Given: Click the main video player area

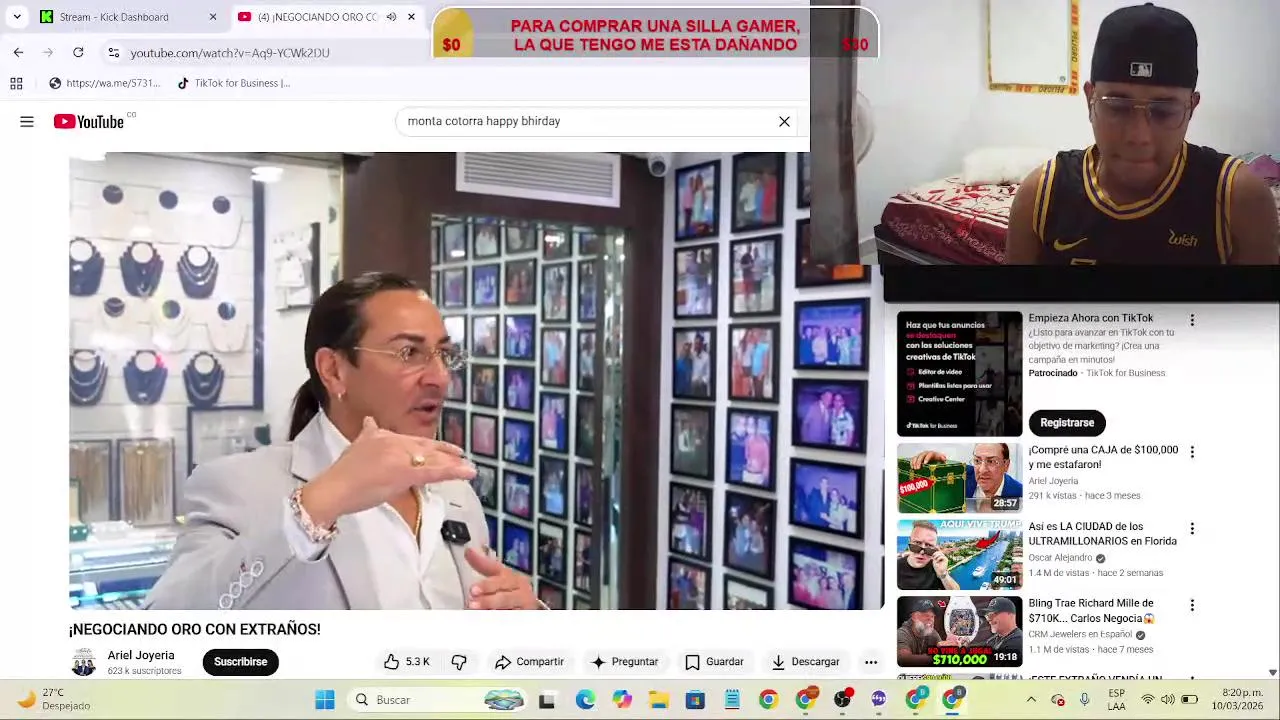Looking at the screenshot, I should tap(476, 381).
